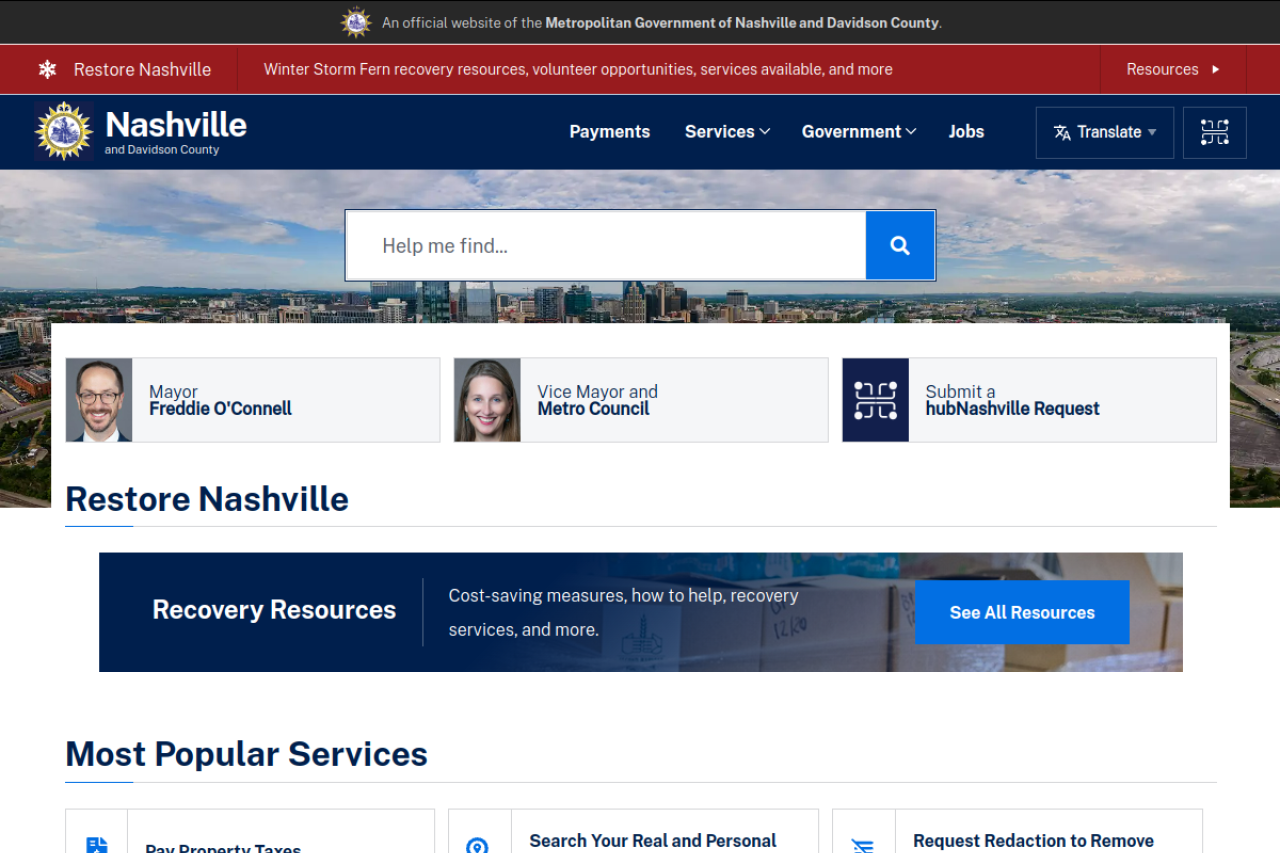The height and width of the screenshot is (853, 1280).
Task: Open the hubNashville icon in the header
Action: (1215, 132)
